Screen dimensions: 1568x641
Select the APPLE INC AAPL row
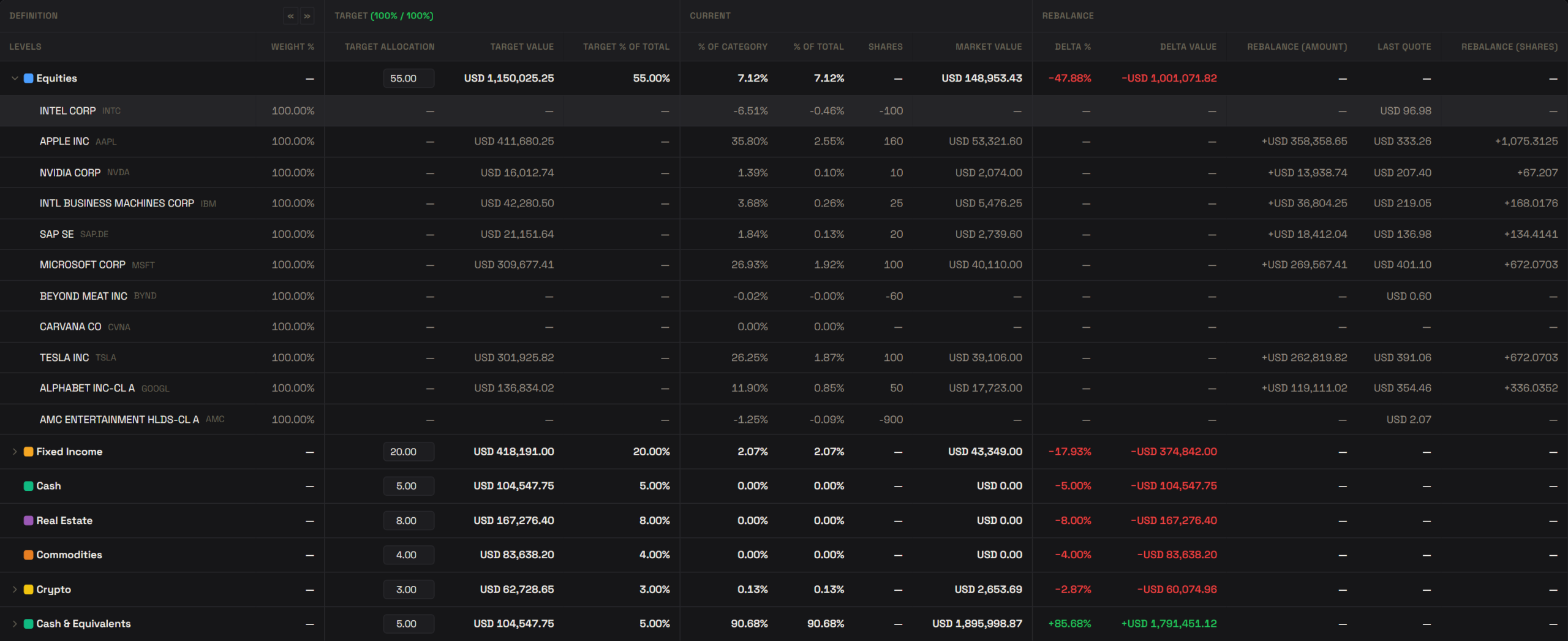click(x=784, y=142)
